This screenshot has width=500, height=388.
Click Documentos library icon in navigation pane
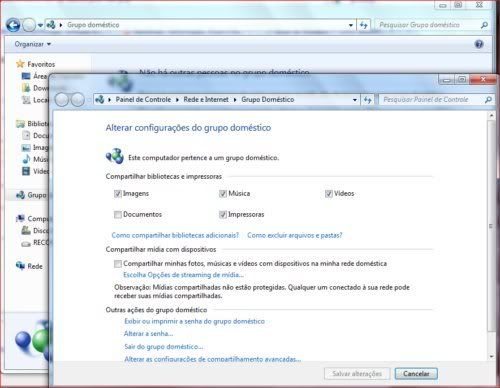(x=26, y=135)
